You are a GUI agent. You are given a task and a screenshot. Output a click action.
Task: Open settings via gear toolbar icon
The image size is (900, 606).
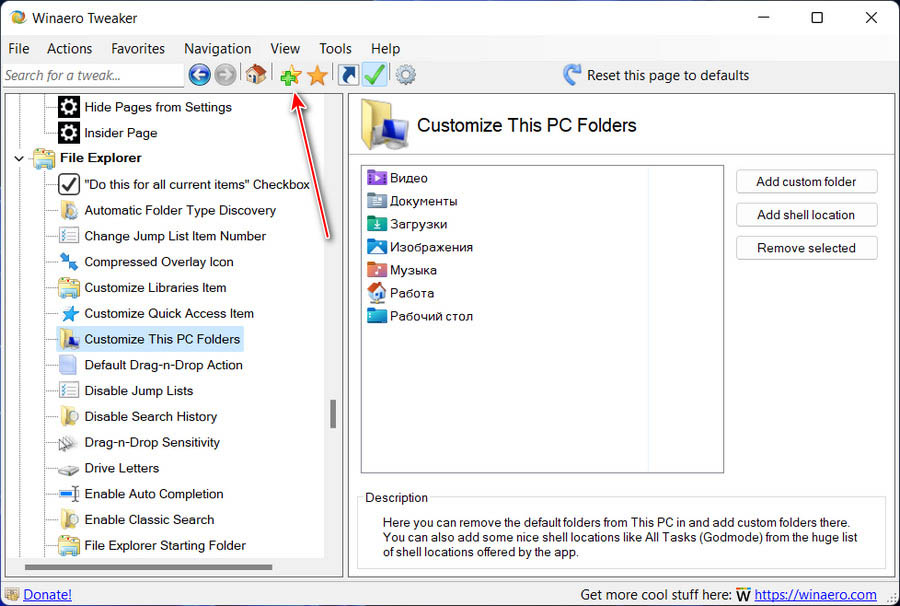405,75
